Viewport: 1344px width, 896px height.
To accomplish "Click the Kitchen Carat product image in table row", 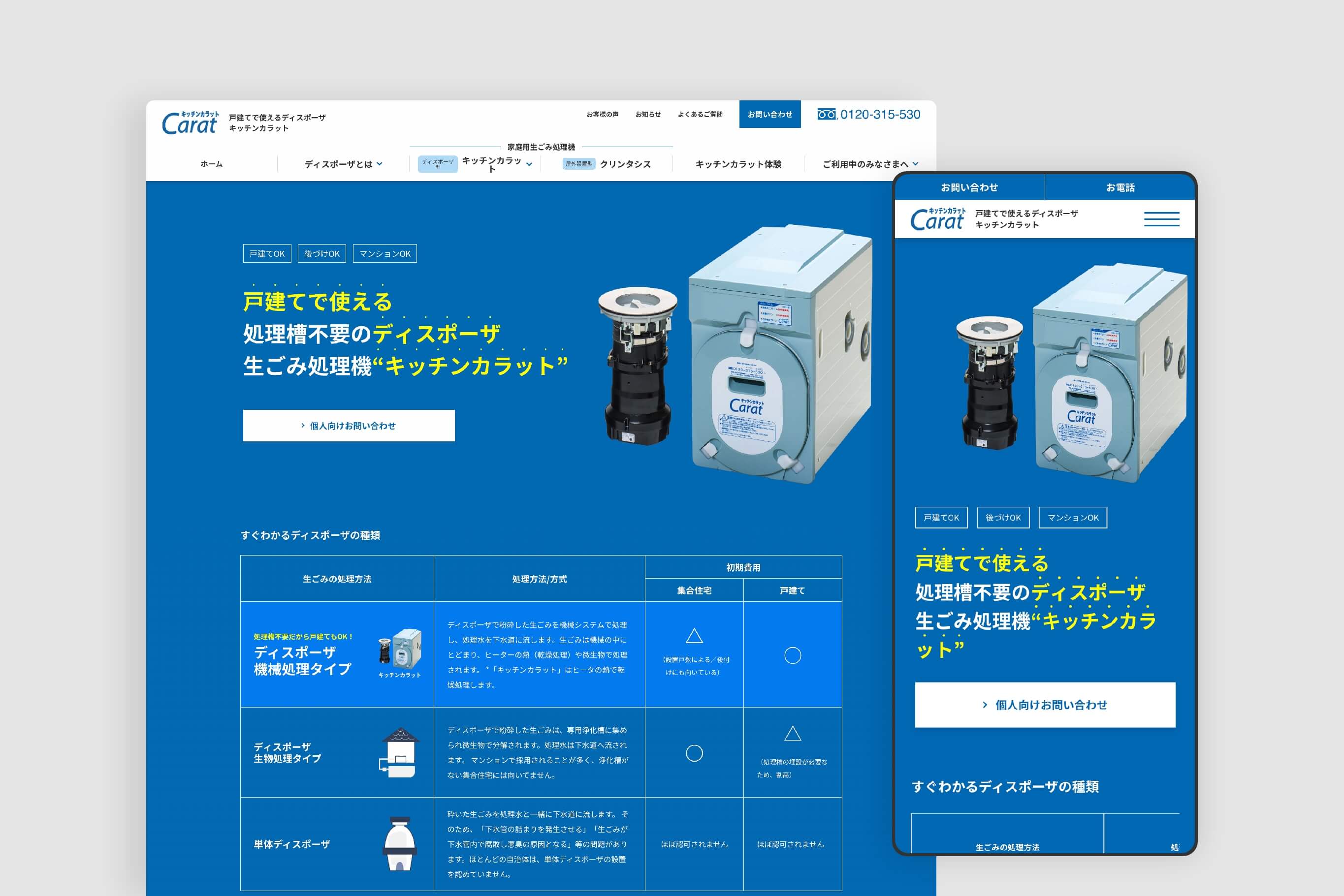I will click(x=400, y=649).
